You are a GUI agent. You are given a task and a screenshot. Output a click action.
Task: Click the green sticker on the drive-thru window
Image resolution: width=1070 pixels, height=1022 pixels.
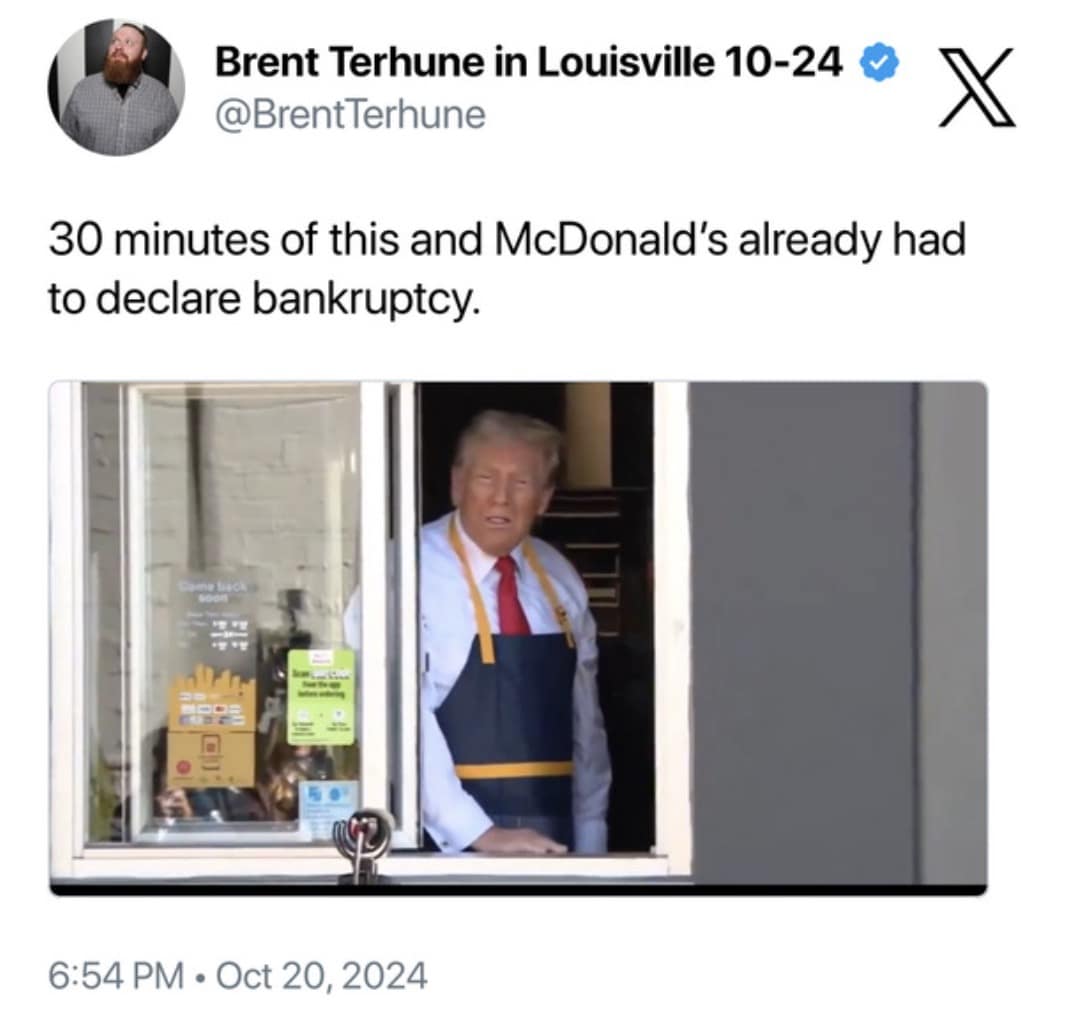(x=322, y=697)
